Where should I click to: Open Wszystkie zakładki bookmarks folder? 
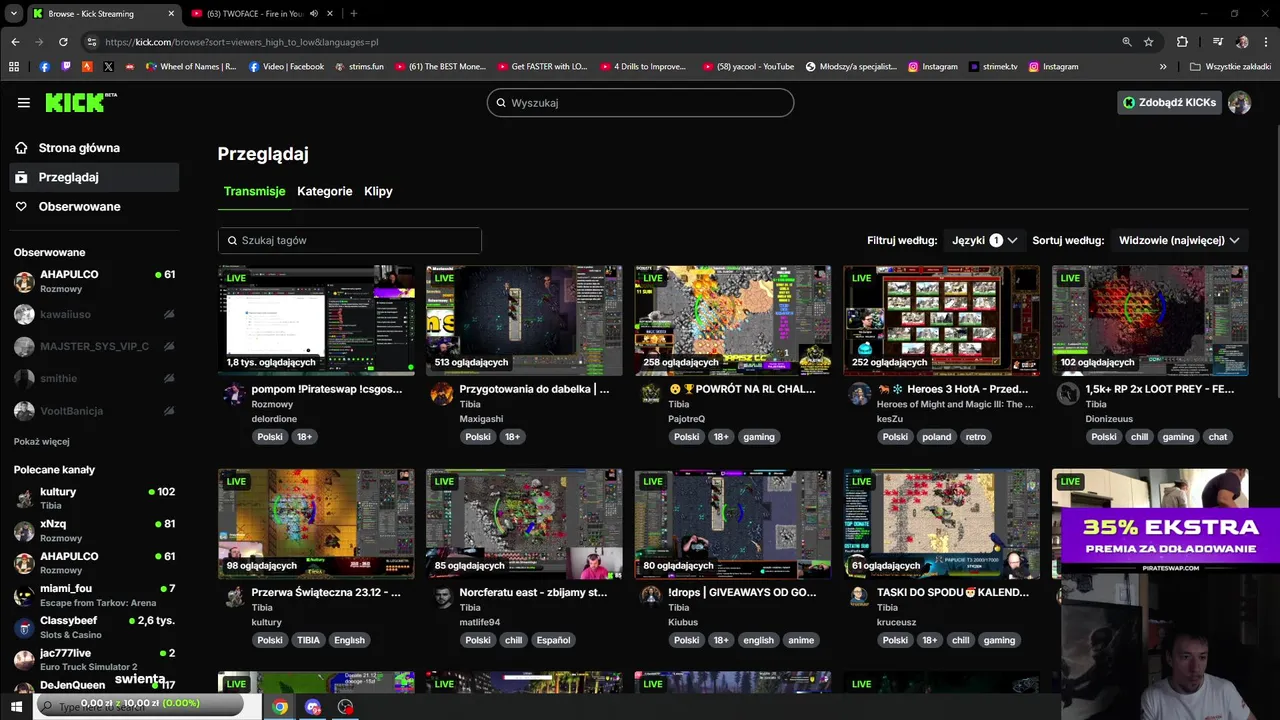click(1230, 67)
